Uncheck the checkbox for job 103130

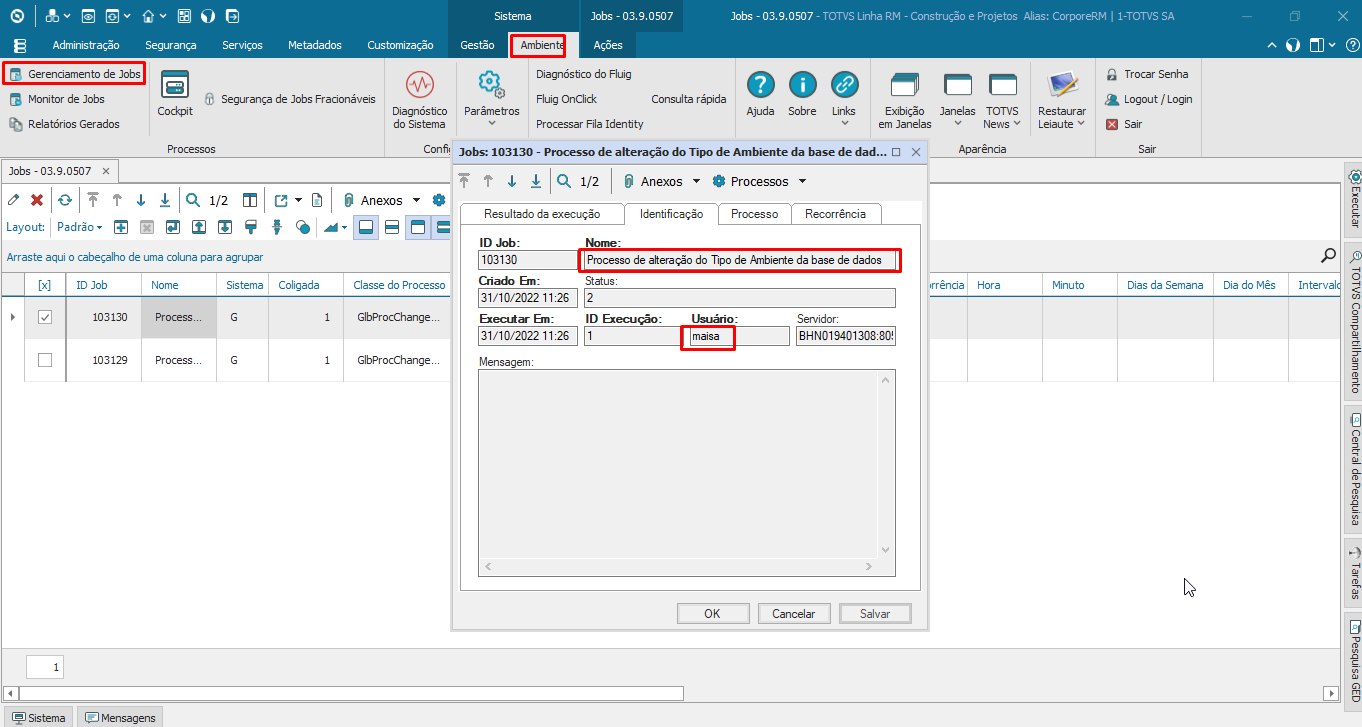tap(45, 317)
